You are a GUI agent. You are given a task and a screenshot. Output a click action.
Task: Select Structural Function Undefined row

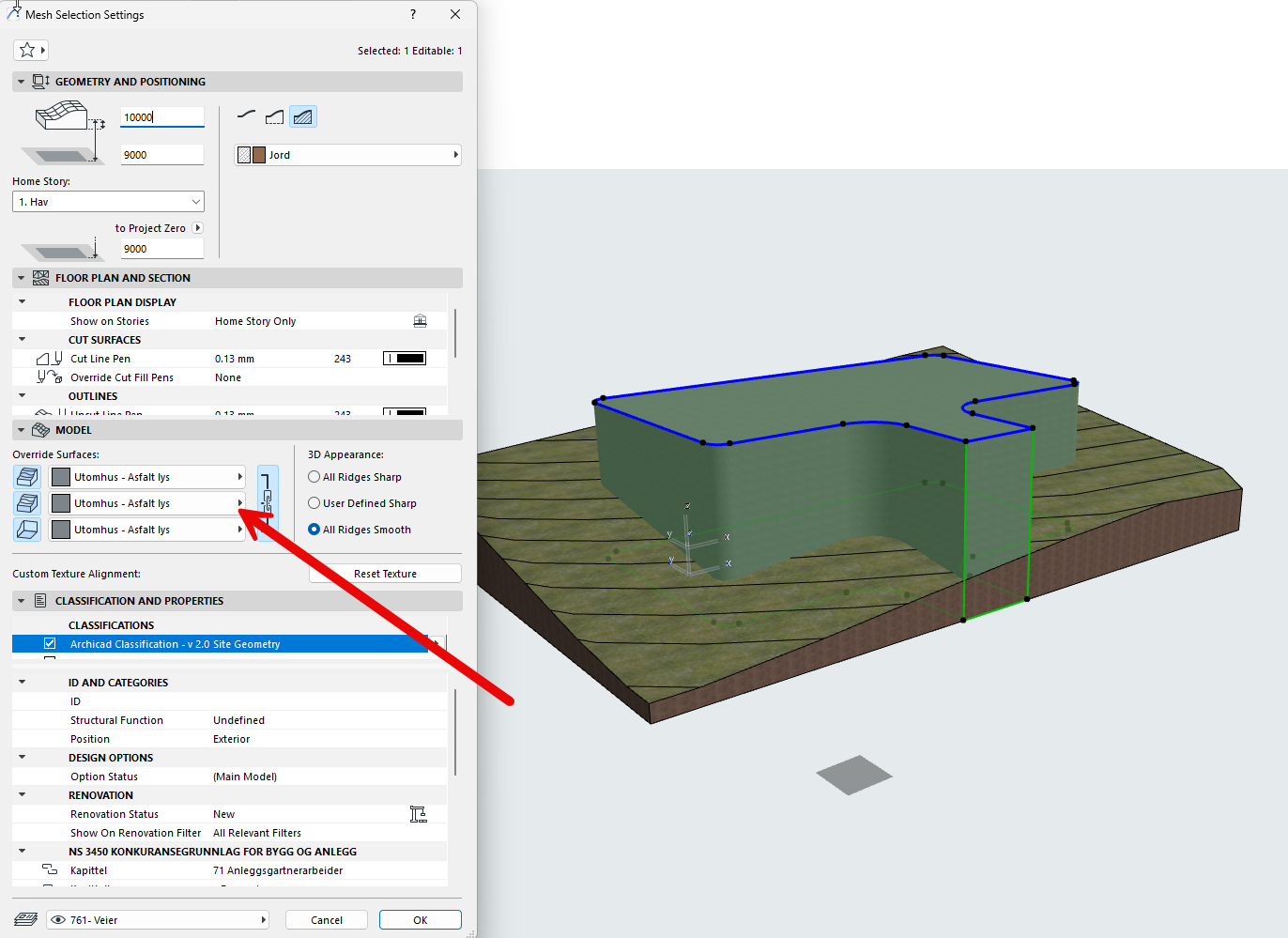pyautogui.click(x=229, y=720)
